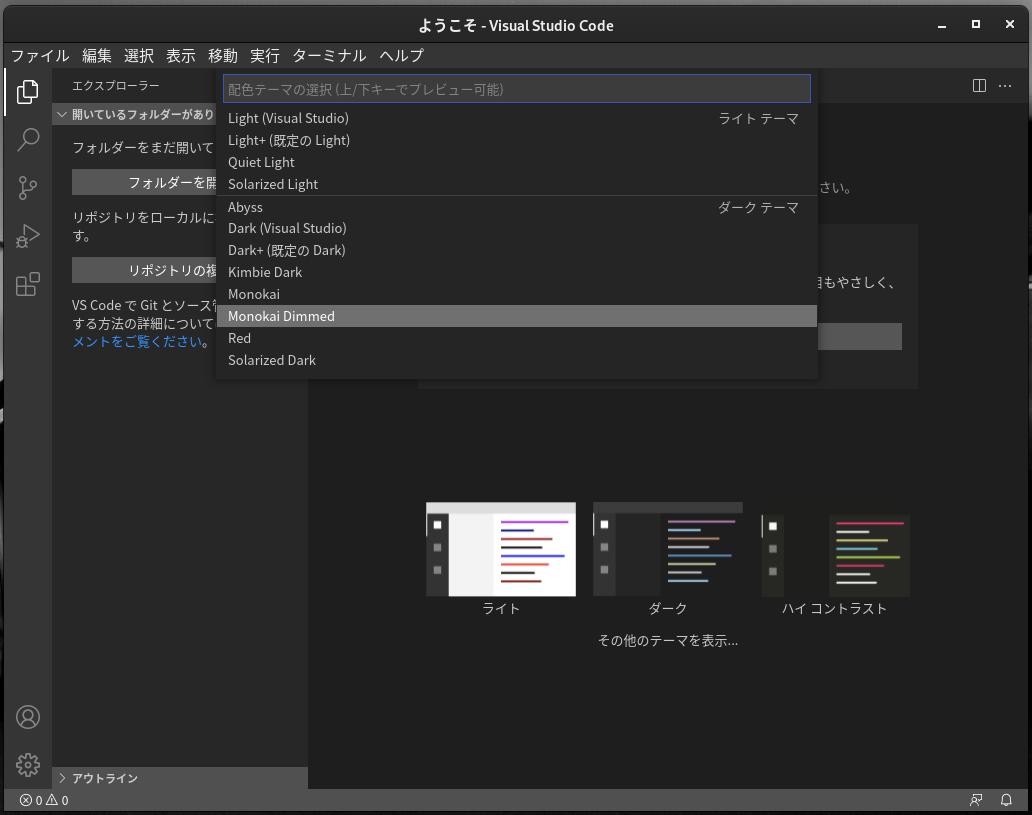Pick the Abyss theme
This screenshot has height=815, width=1032.
pyautogui.click(x=517, y=207)
